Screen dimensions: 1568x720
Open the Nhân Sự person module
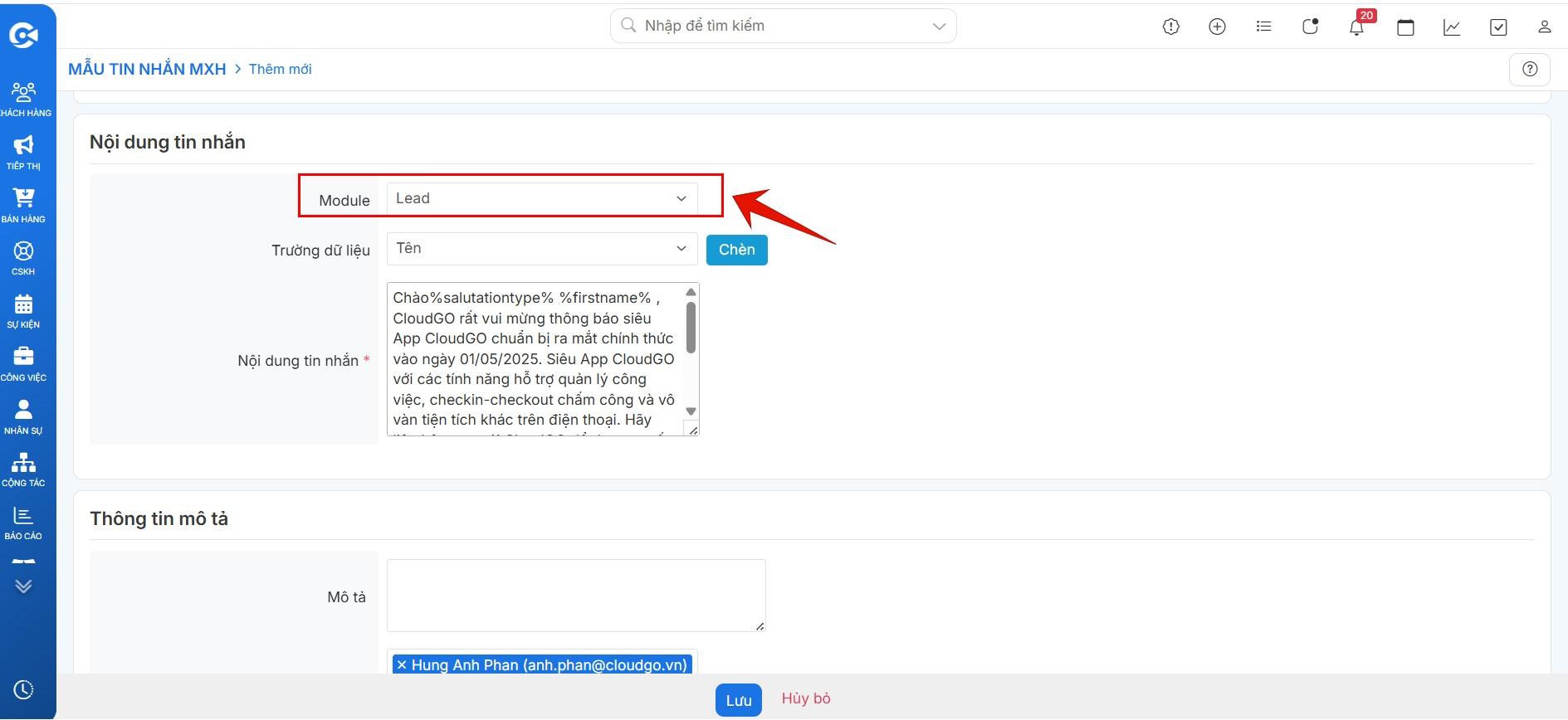(23, 417)
